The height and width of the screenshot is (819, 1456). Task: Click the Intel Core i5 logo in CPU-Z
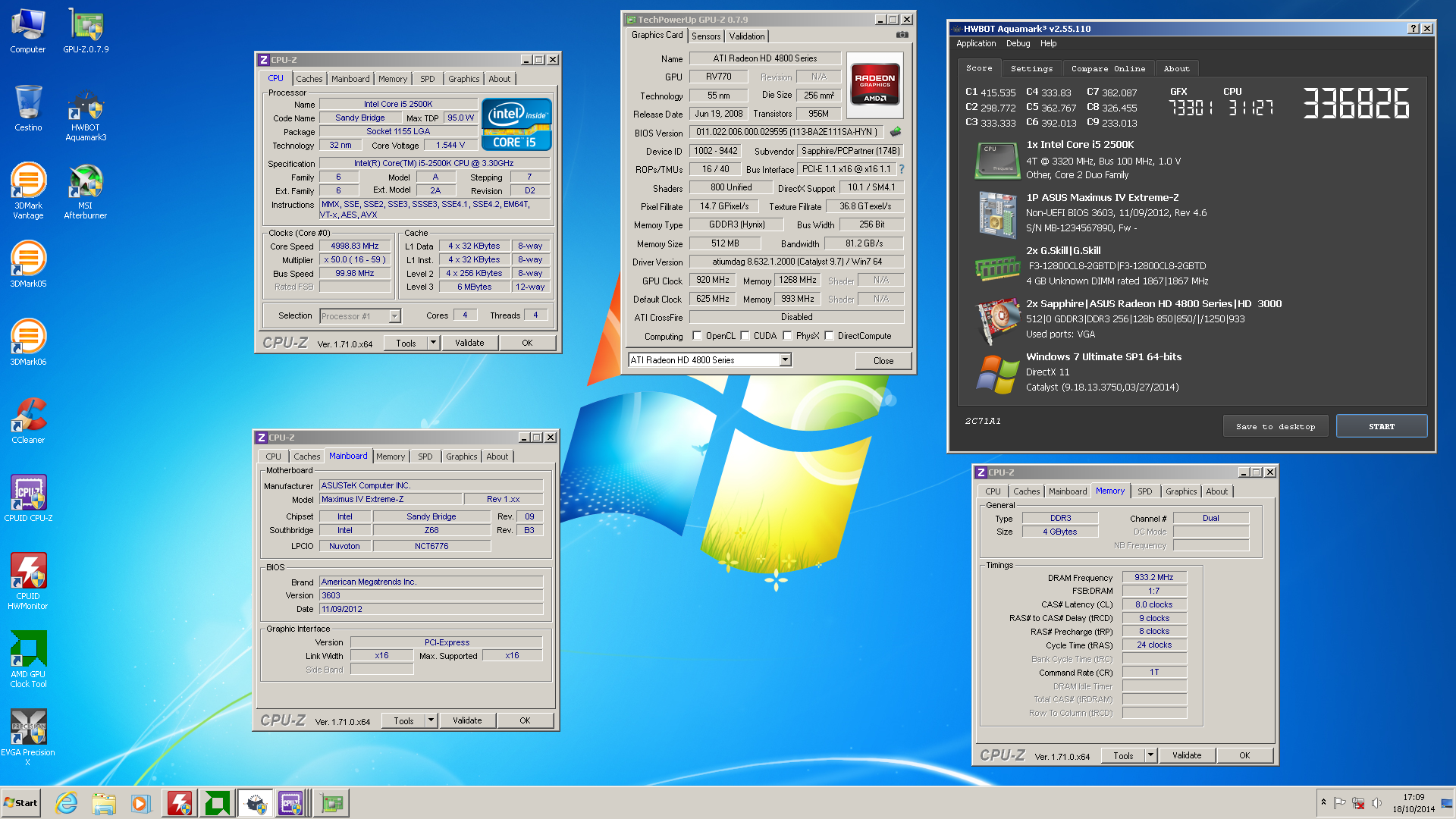pos(516,125)
